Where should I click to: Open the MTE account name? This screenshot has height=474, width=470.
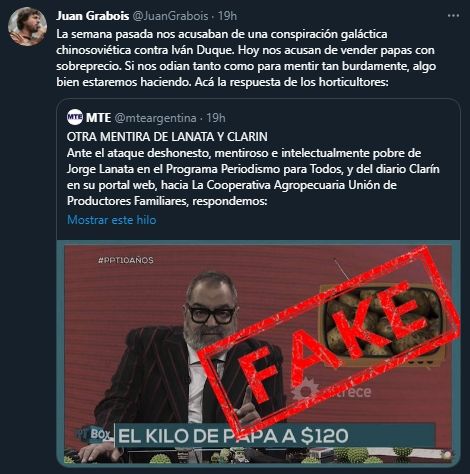98,118
